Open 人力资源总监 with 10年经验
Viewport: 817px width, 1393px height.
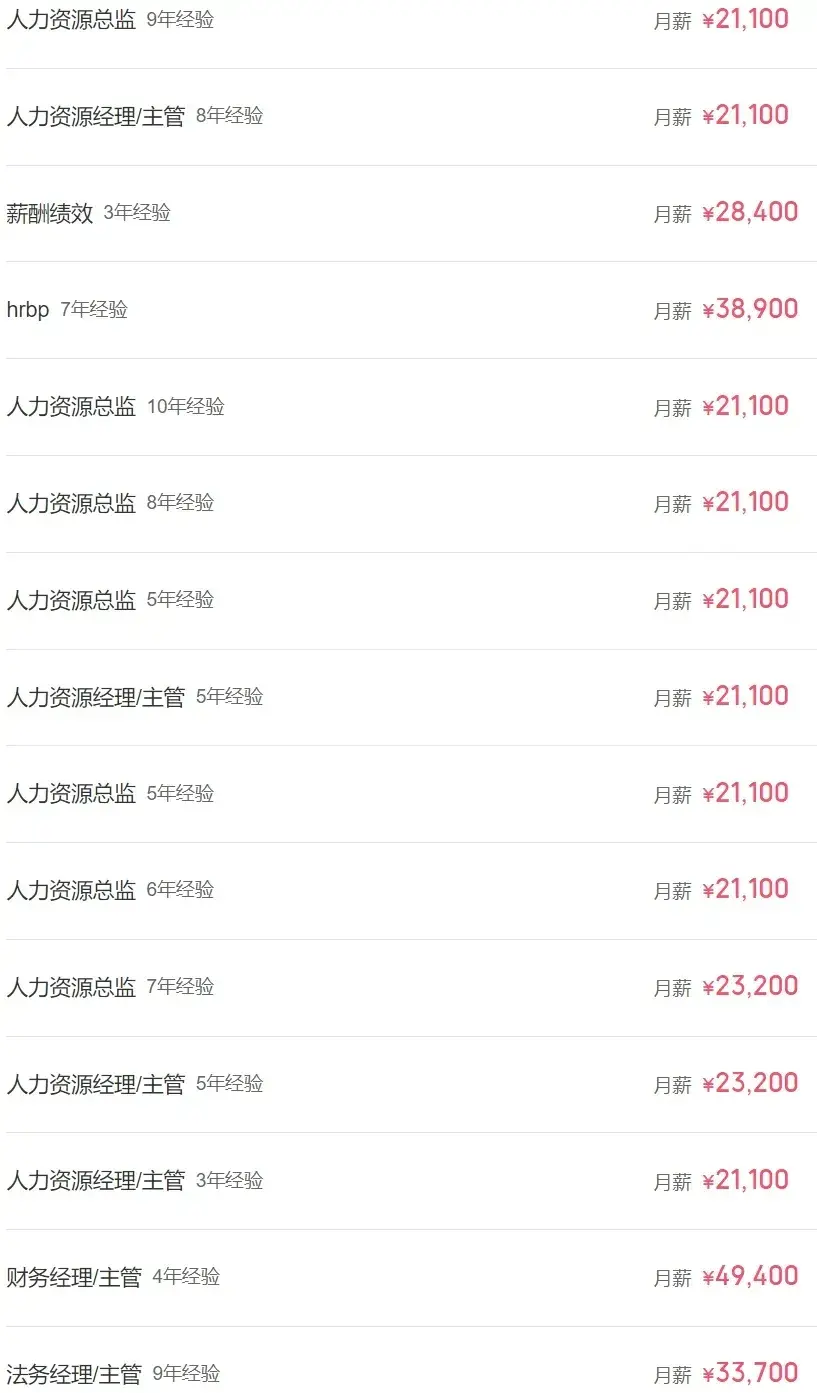click(71, 407)
